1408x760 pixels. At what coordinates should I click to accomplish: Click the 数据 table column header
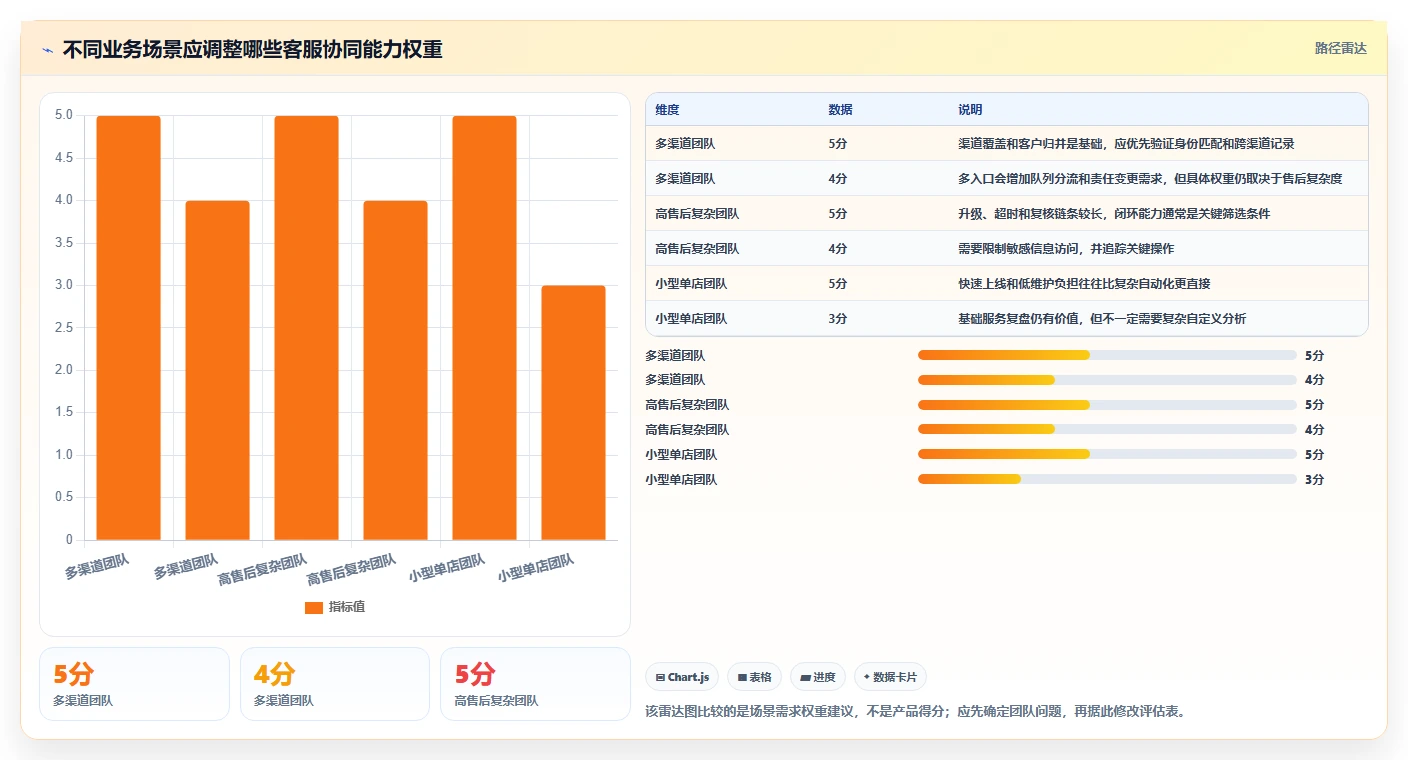(840, 110)
